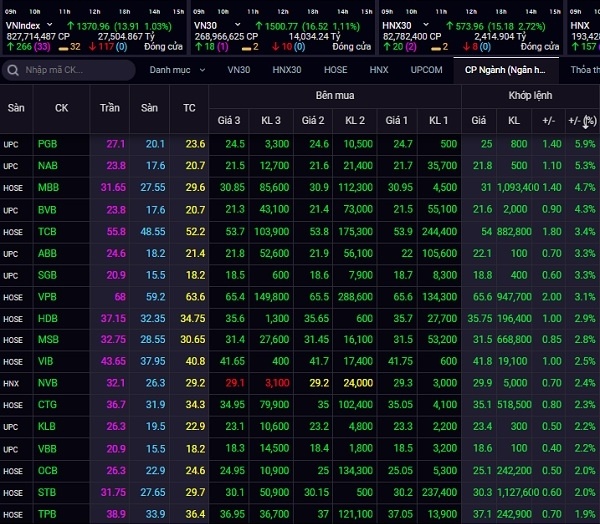The image size is (600, 524).
Task: Click HDB reference price 34.75
Action: (x=192, y=318)
